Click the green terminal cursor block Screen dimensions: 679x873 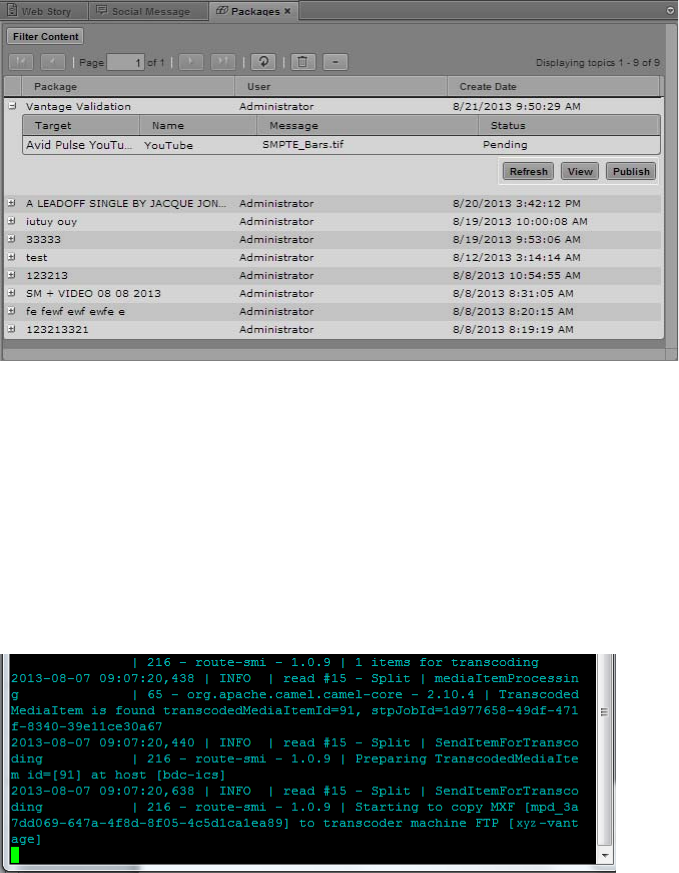pyautogui.click(x=15, y=855)
